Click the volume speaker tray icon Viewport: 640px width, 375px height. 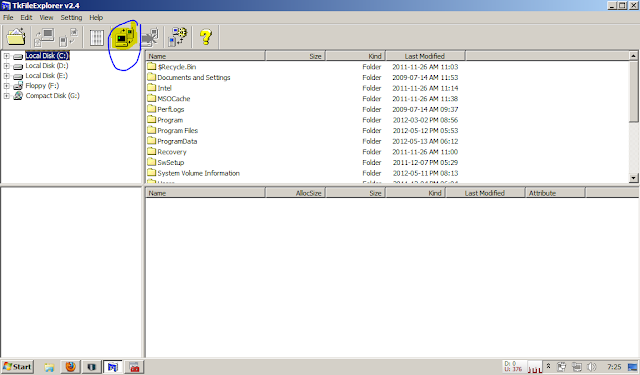point(592,367)
